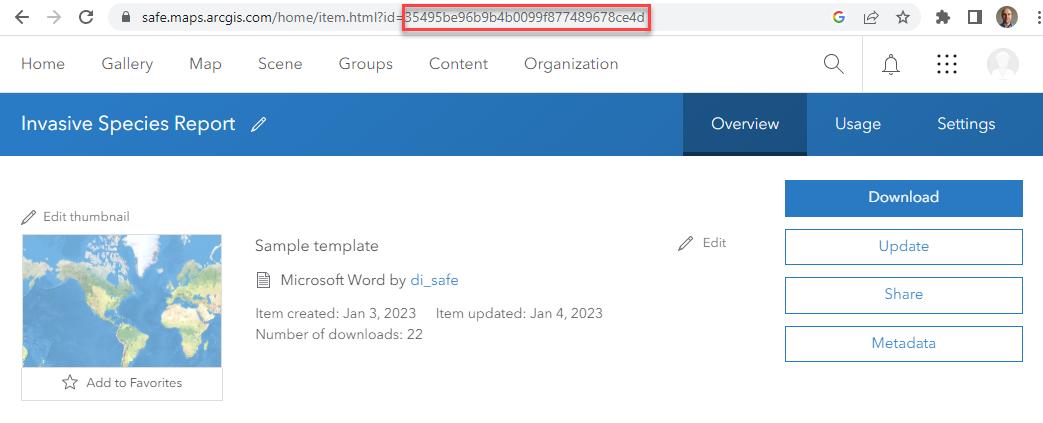Reload the page with refresh icon
The image size is (1043, 423).
click(x=86, y=18)
